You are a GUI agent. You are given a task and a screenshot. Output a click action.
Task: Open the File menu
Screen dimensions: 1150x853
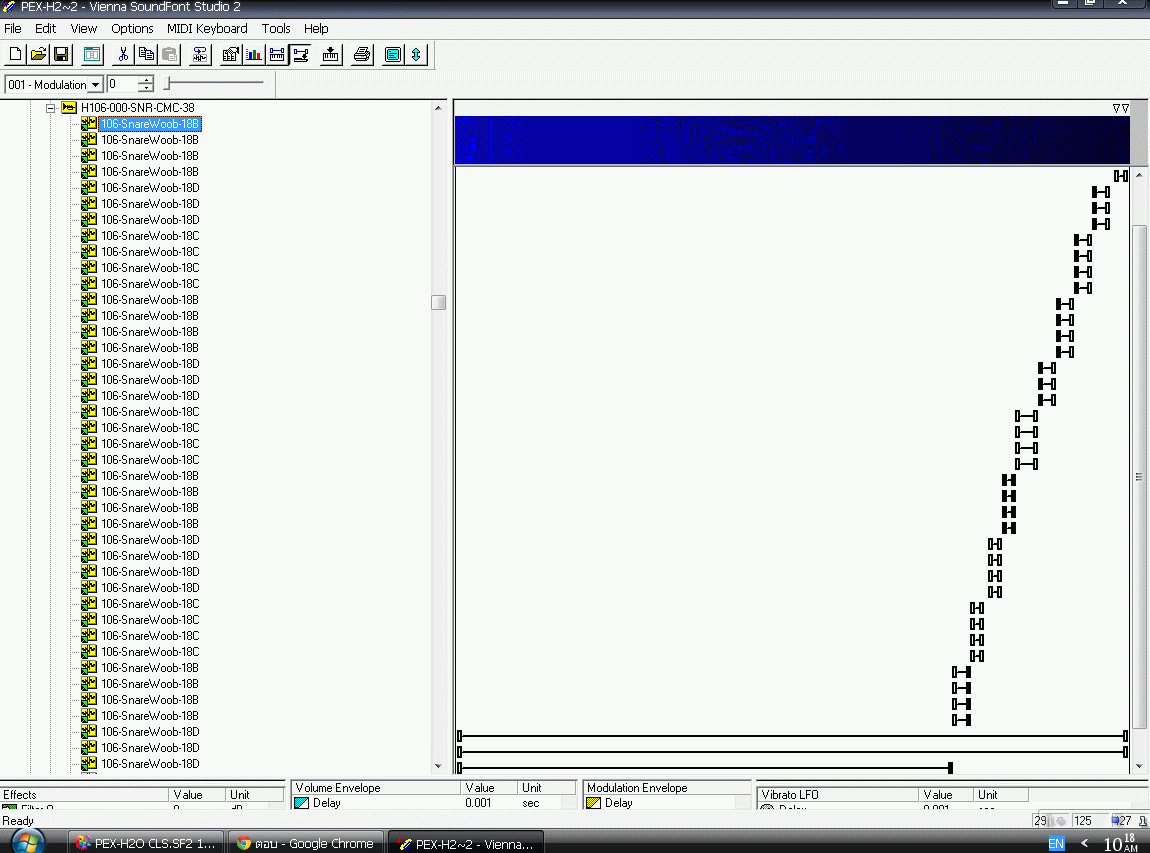tap(13, 29)
